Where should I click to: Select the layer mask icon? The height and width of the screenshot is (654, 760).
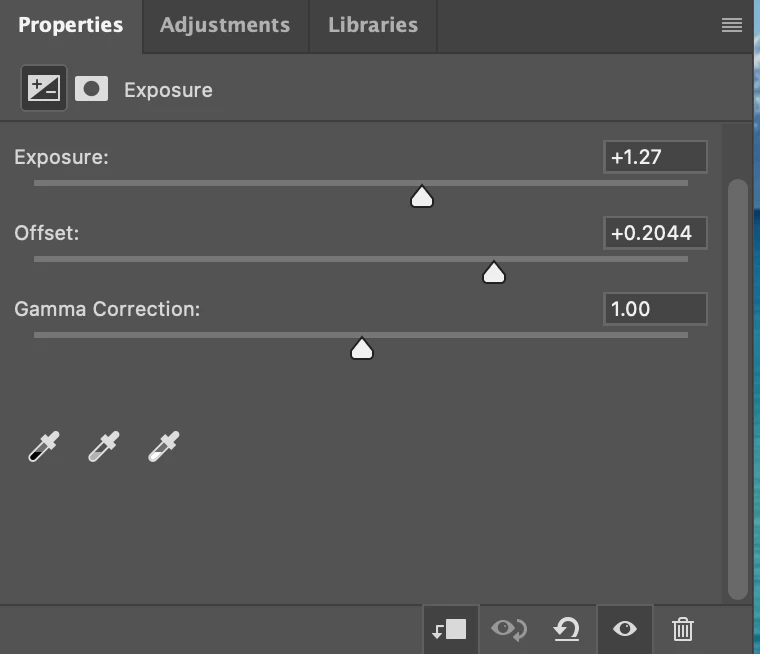pos(92,89)
